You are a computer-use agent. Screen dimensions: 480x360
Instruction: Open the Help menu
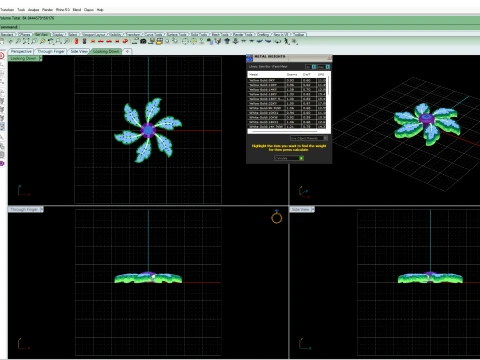100,10
